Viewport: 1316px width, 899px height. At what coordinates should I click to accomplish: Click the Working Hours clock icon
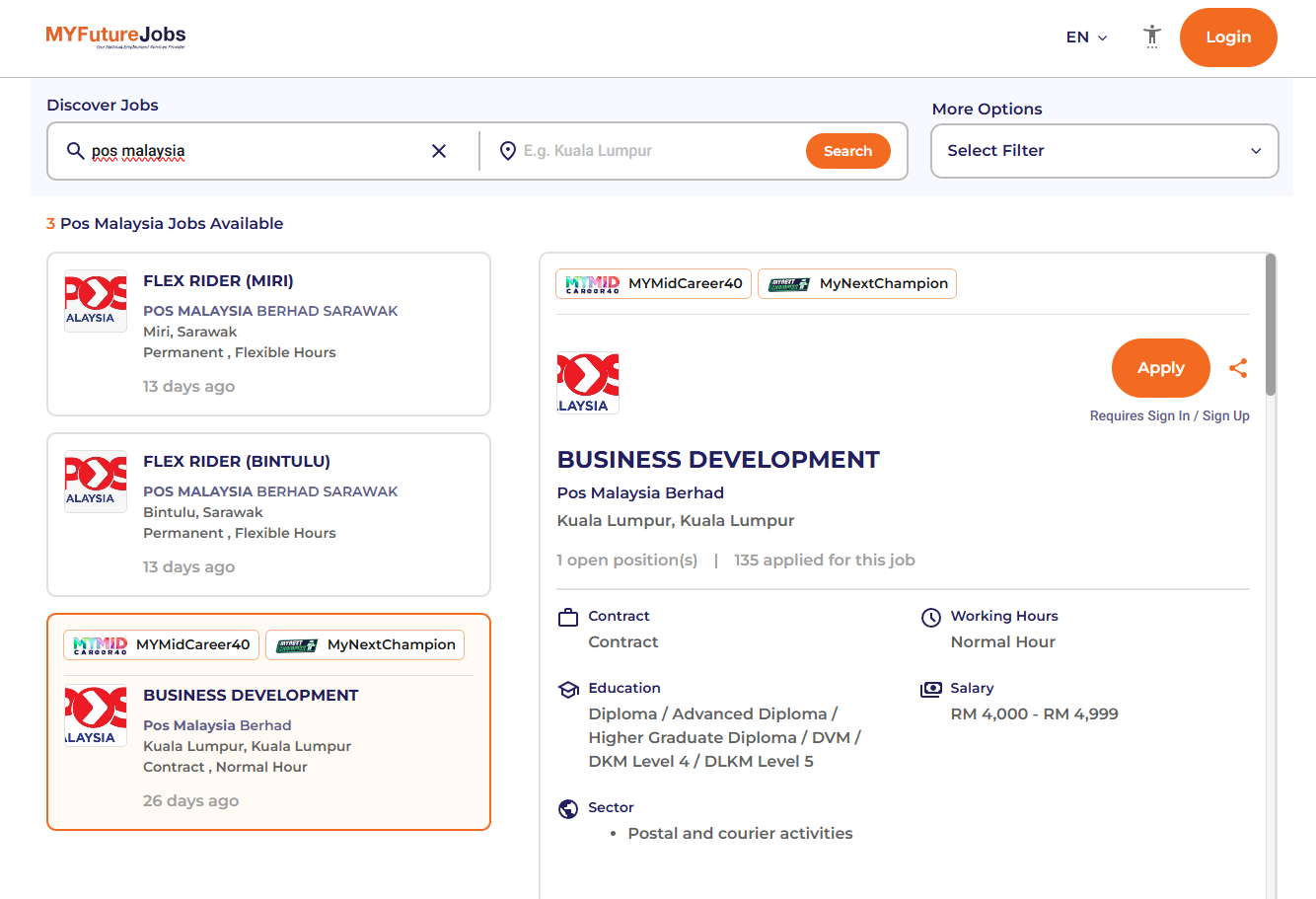[931, 618]
